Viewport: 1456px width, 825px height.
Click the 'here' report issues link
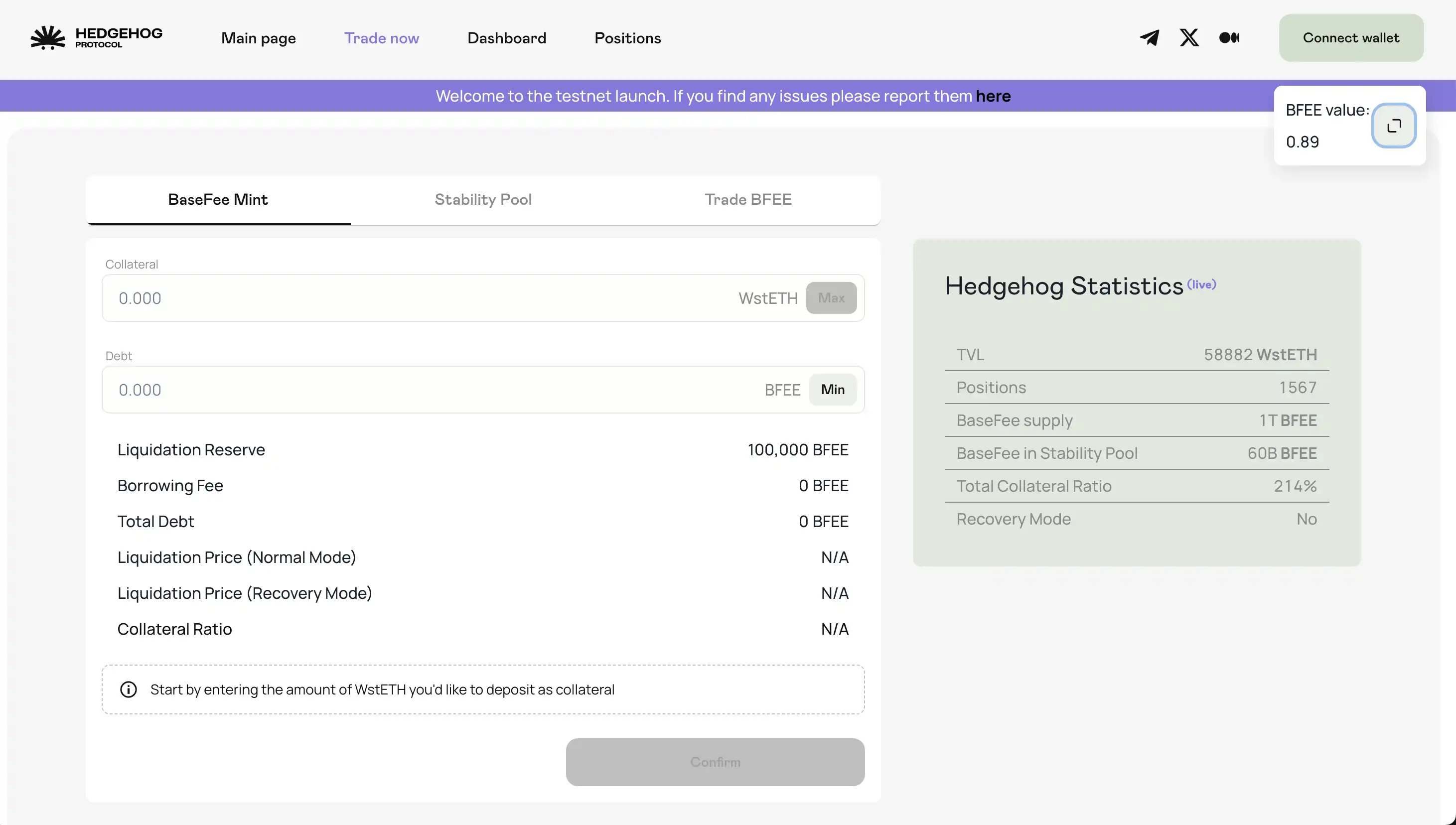pyautogui.click(x=993, y=96)
